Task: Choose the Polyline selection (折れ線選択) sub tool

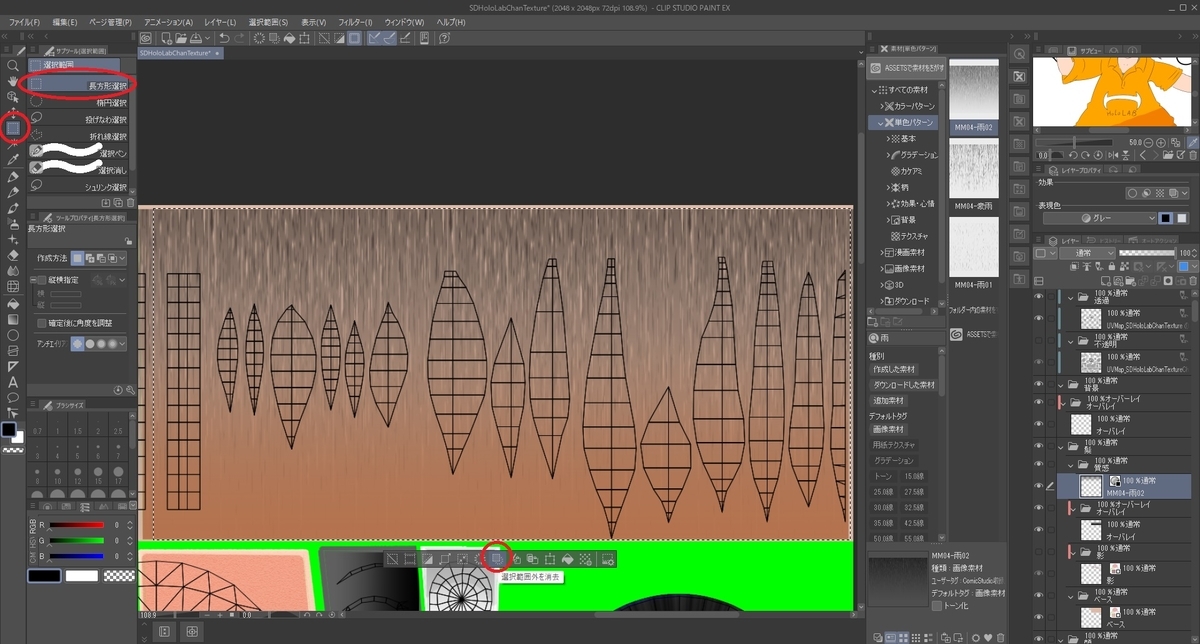Action: 78,136
